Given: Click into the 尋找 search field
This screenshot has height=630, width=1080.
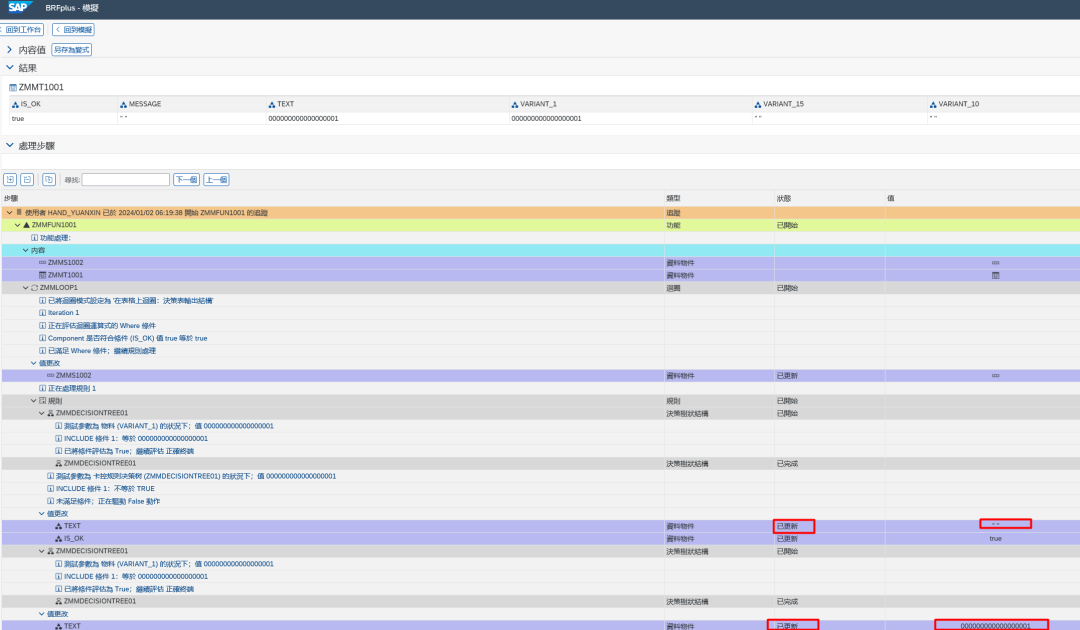Looking at the screenshot, I should pos(125,180).
